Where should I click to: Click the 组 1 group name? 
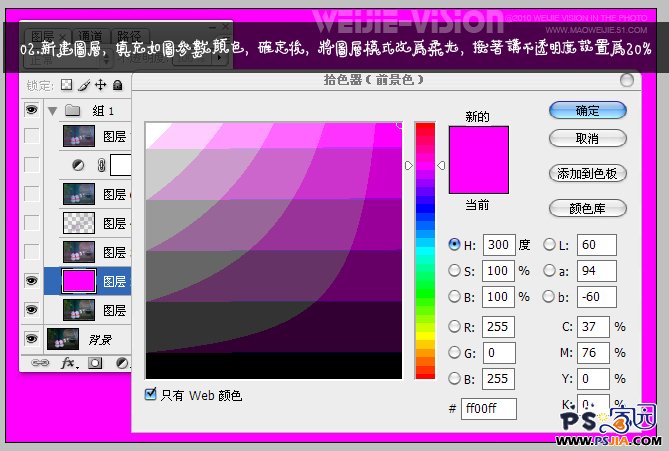103,111
